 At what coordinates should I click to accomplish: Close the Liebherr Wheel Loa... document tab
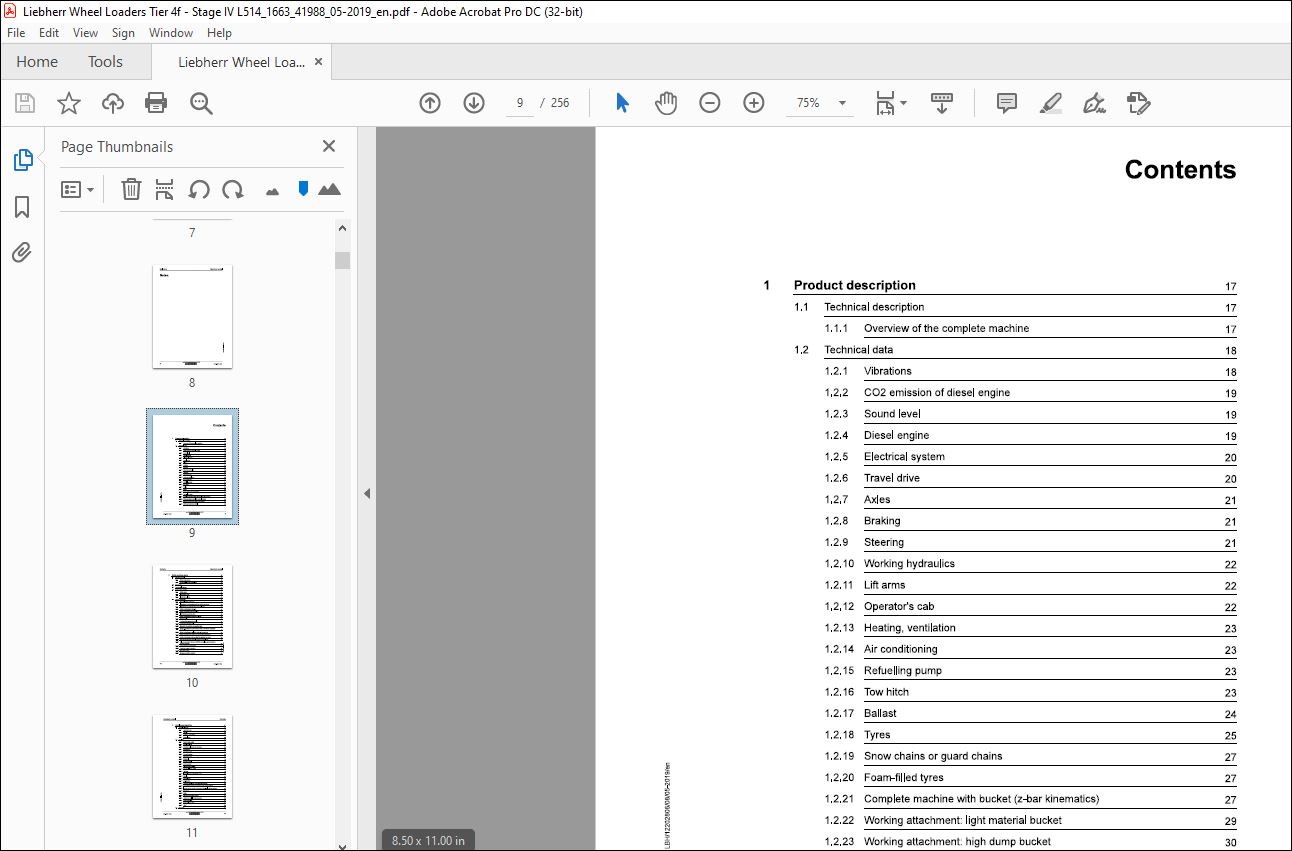pos(319,62)
